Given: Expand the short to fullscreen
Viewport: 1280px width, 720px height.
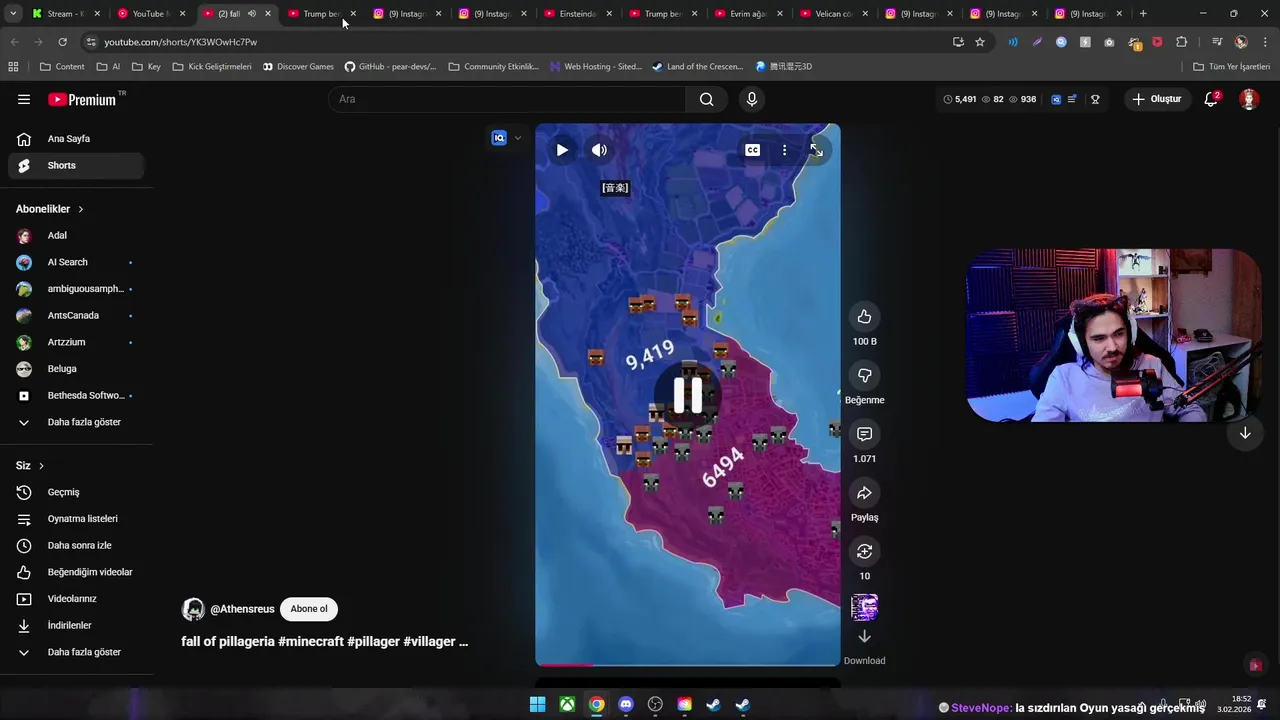Looking at the screenshot, I should pyautogui.click(x=816, y=150).
